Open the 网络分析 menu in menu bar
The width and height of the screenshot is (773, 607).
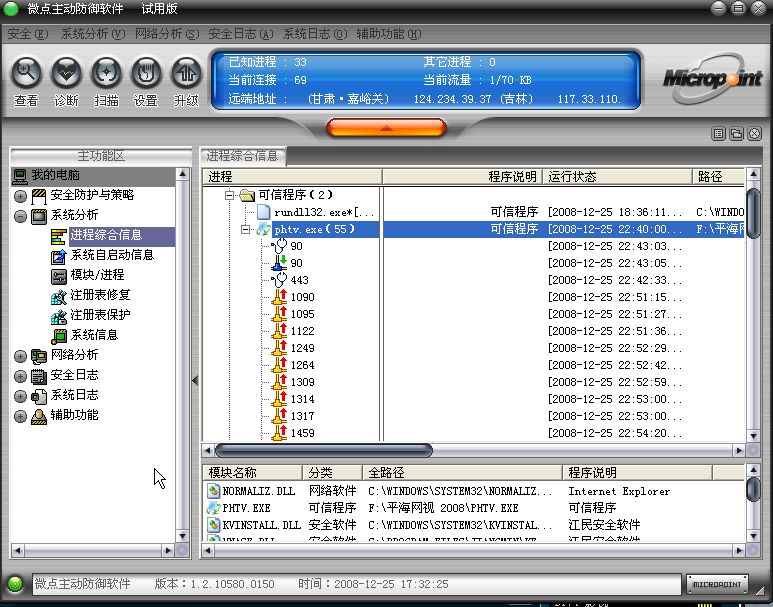166,34
